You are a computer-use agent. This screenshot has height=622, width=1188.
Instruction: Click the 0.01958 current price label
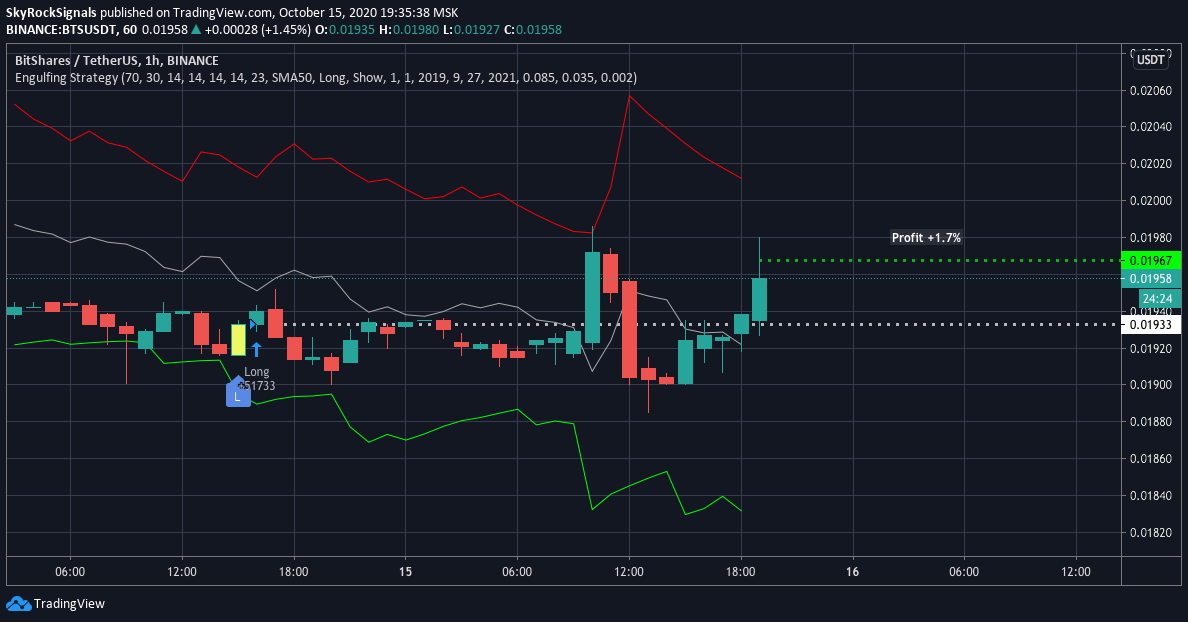click(x=1151, y=278)
